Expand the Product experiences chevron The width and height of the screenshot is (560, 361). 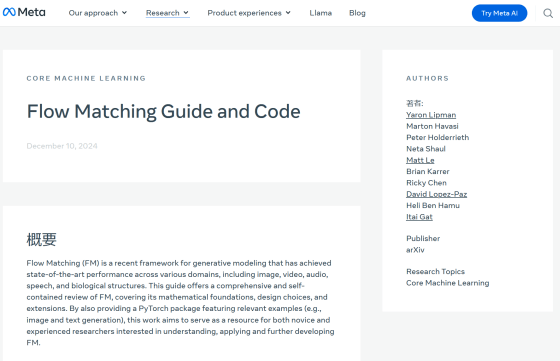pos(288,12)
